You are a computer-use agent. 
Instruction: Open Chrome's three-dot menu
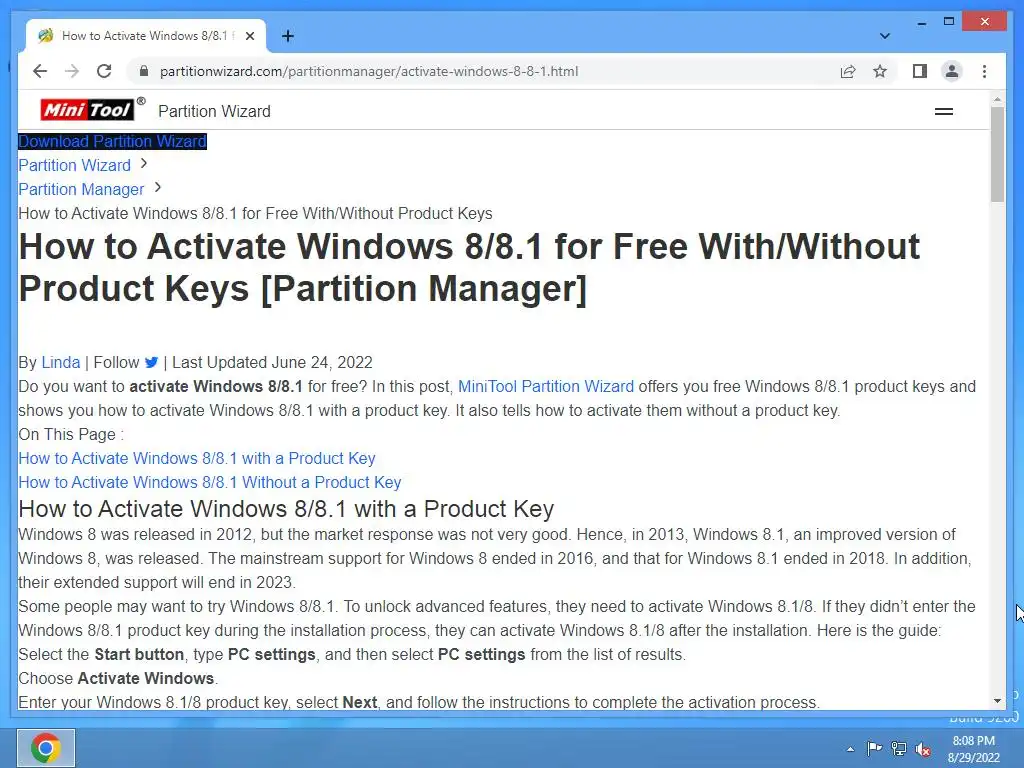point(984,71)
